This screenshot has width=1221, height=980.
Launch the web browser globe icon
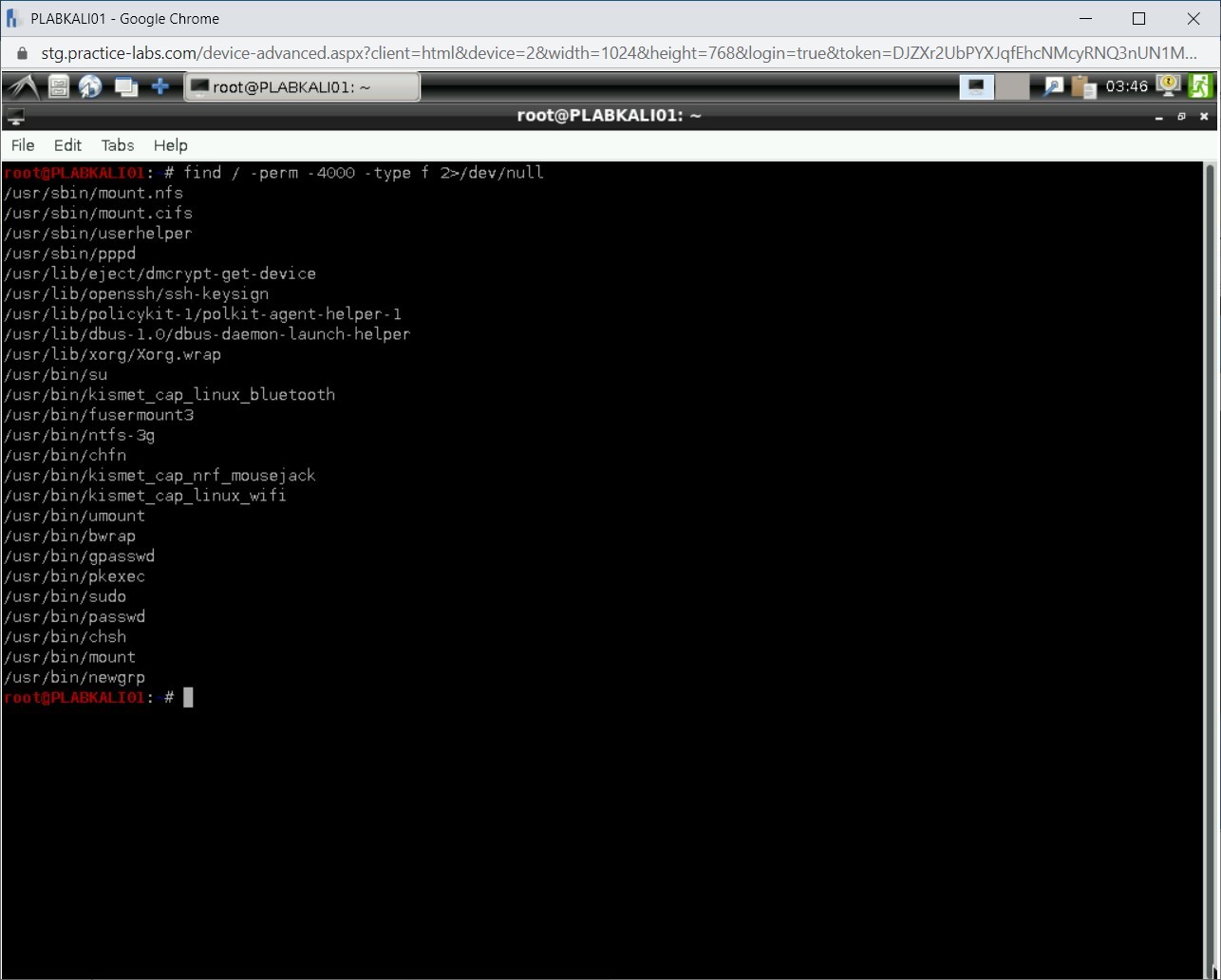tap(90, 87)
